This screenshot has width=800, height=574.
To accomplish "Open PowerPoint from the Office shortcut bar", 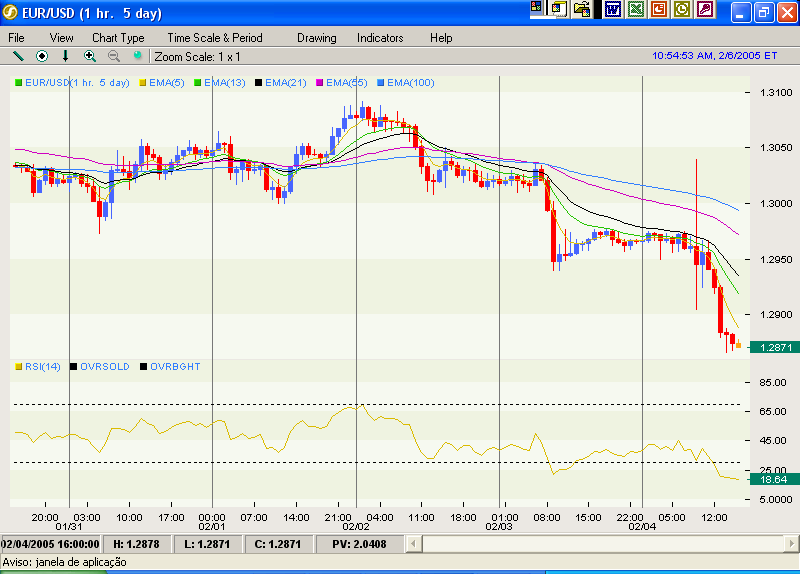I will 659,9.
